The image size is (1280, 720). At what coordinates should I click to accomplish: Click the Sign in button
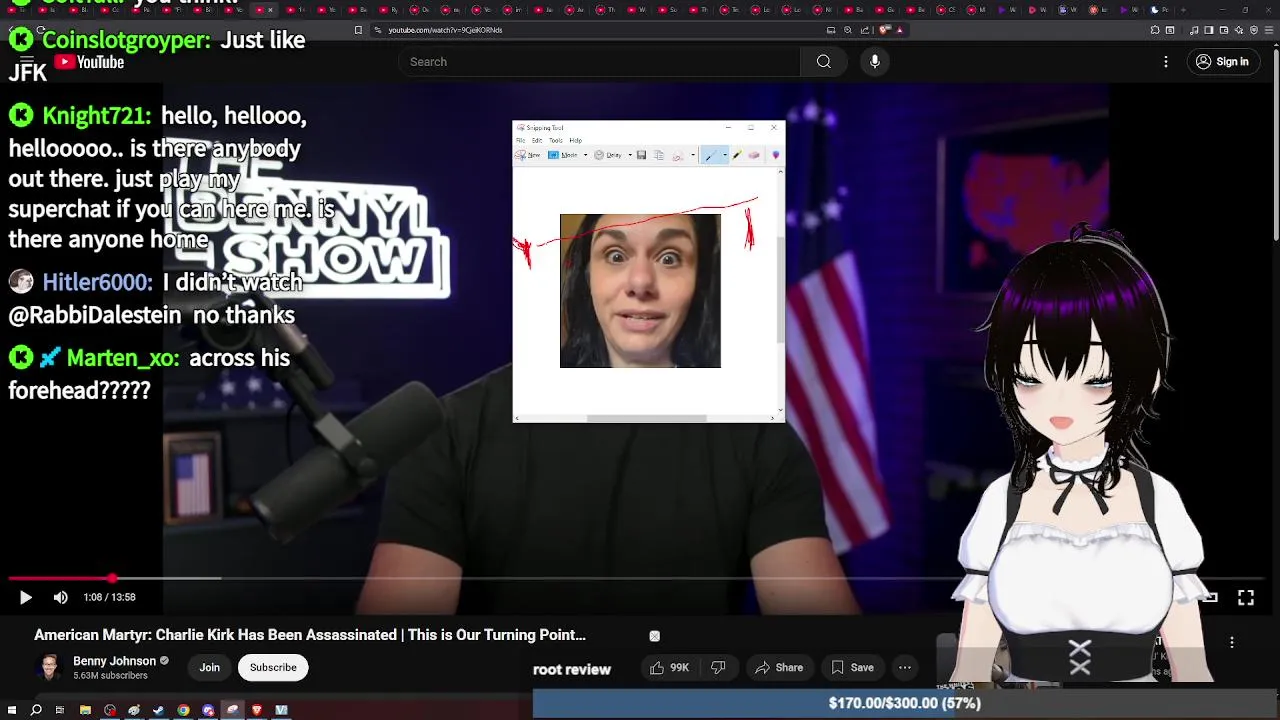[x=1222, y=62]
